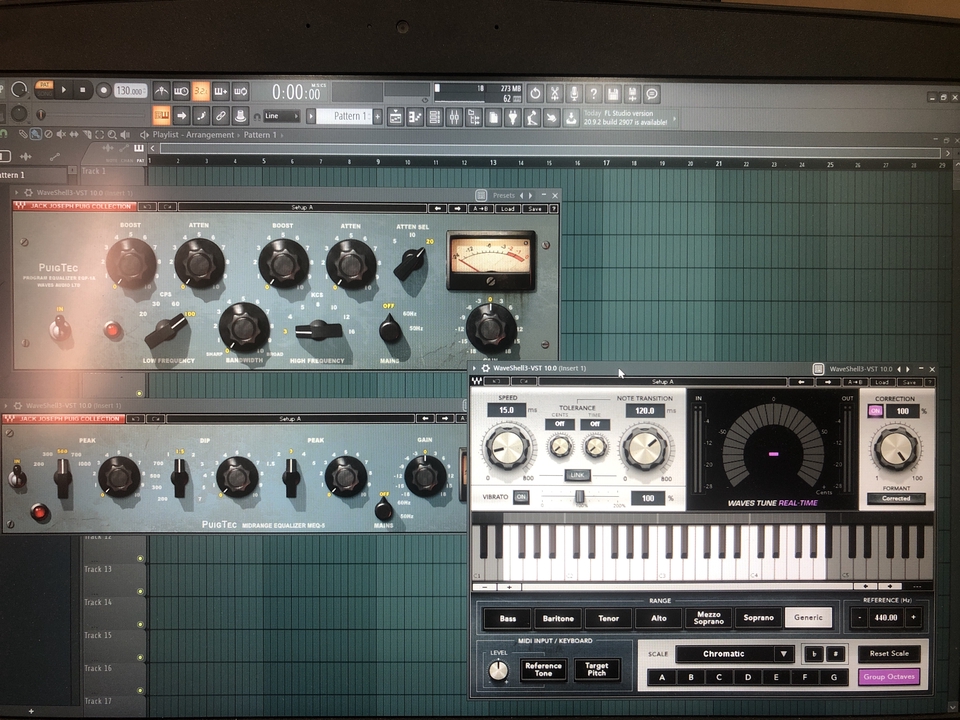This screenshot has width=960, height=720.
Task: Open Save menu in Waves Tune
Action: 909,381
